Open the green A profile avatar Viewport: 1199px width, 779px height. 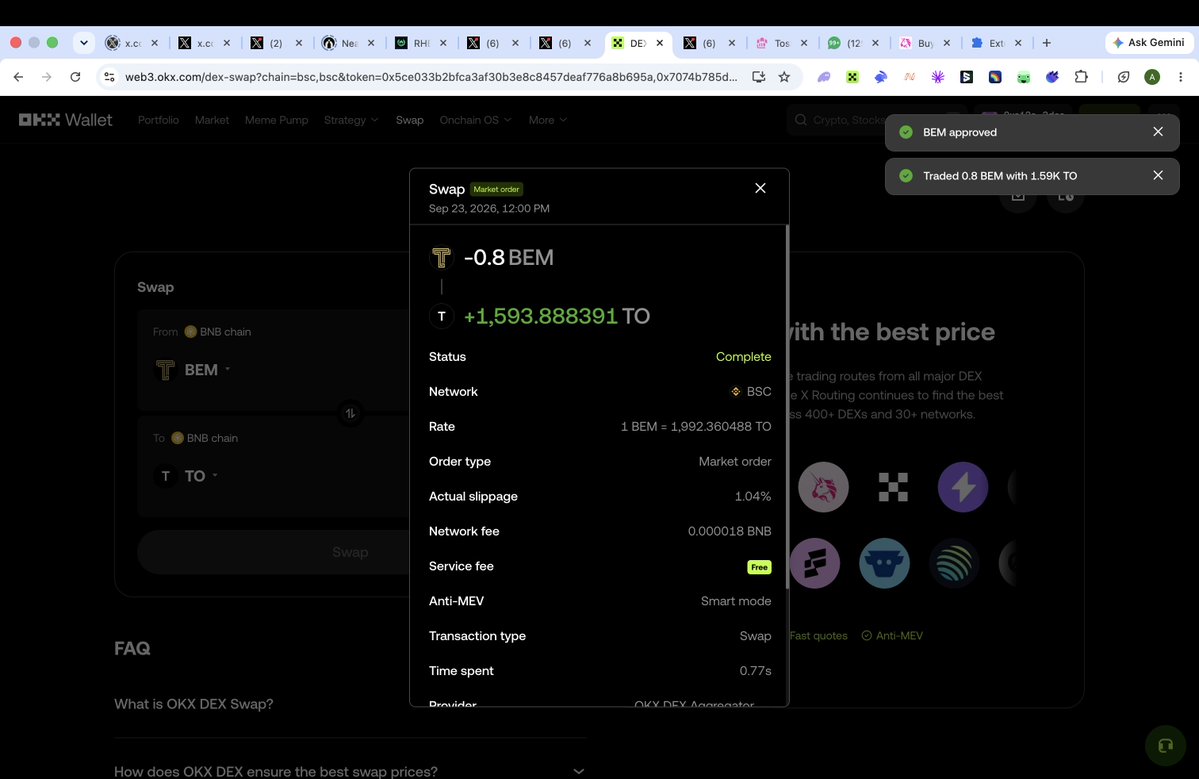tap(1152, 76)
